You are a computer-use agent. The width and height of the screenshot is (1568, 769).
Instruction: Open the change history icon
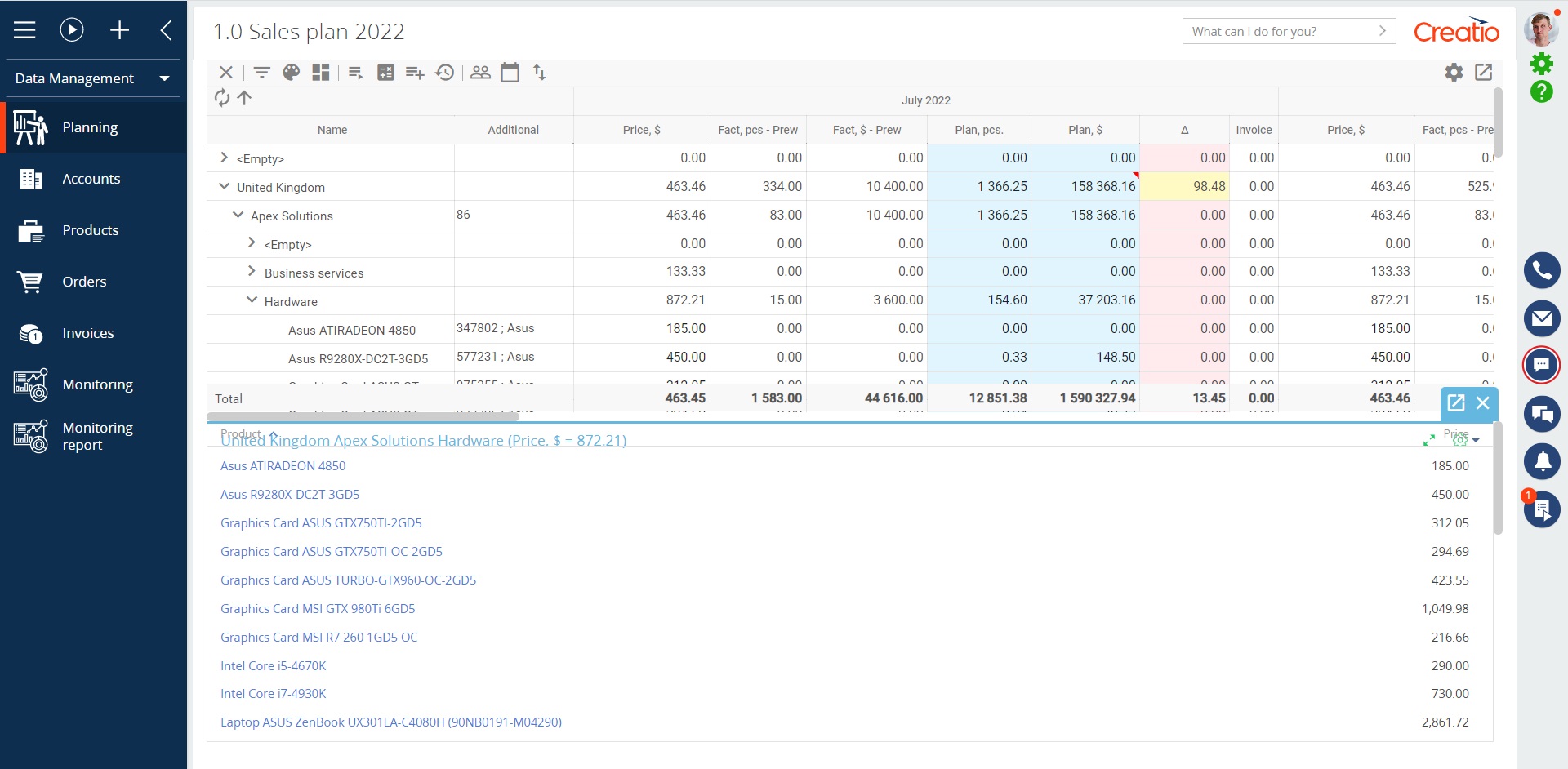click(x=445, y=72)
